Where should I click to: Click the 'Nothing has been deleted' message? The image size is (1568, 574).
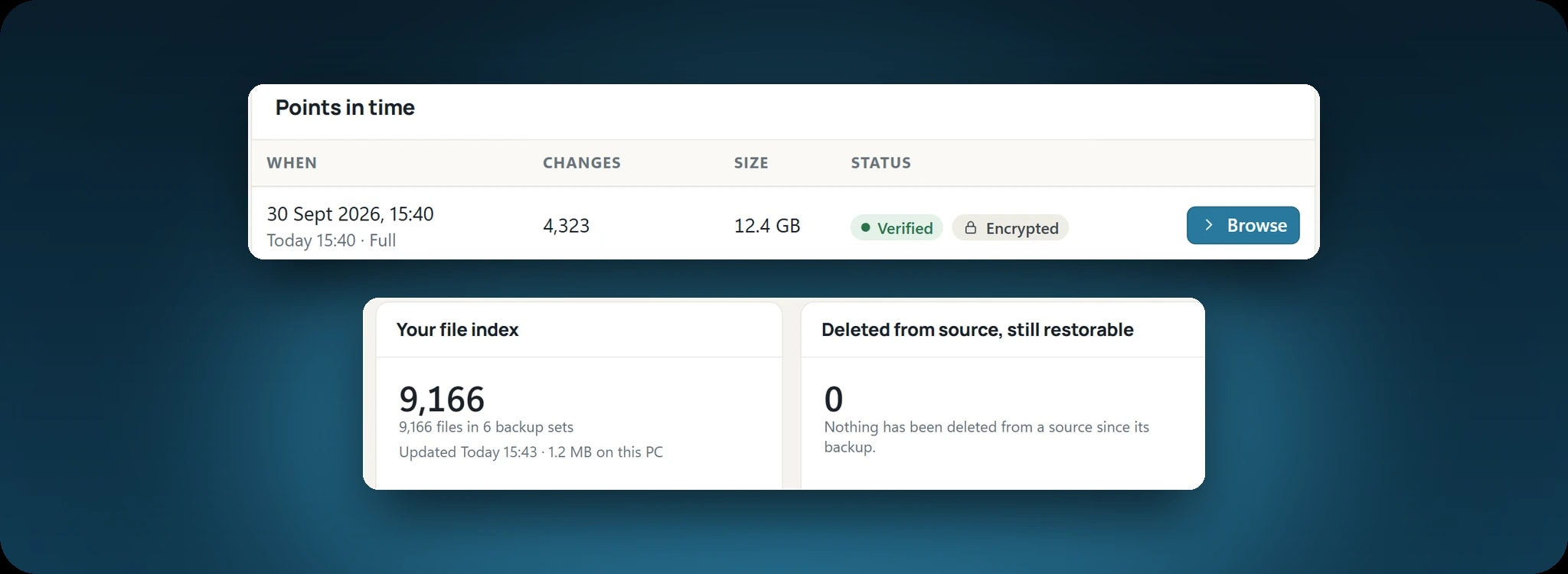pos(987,437)
